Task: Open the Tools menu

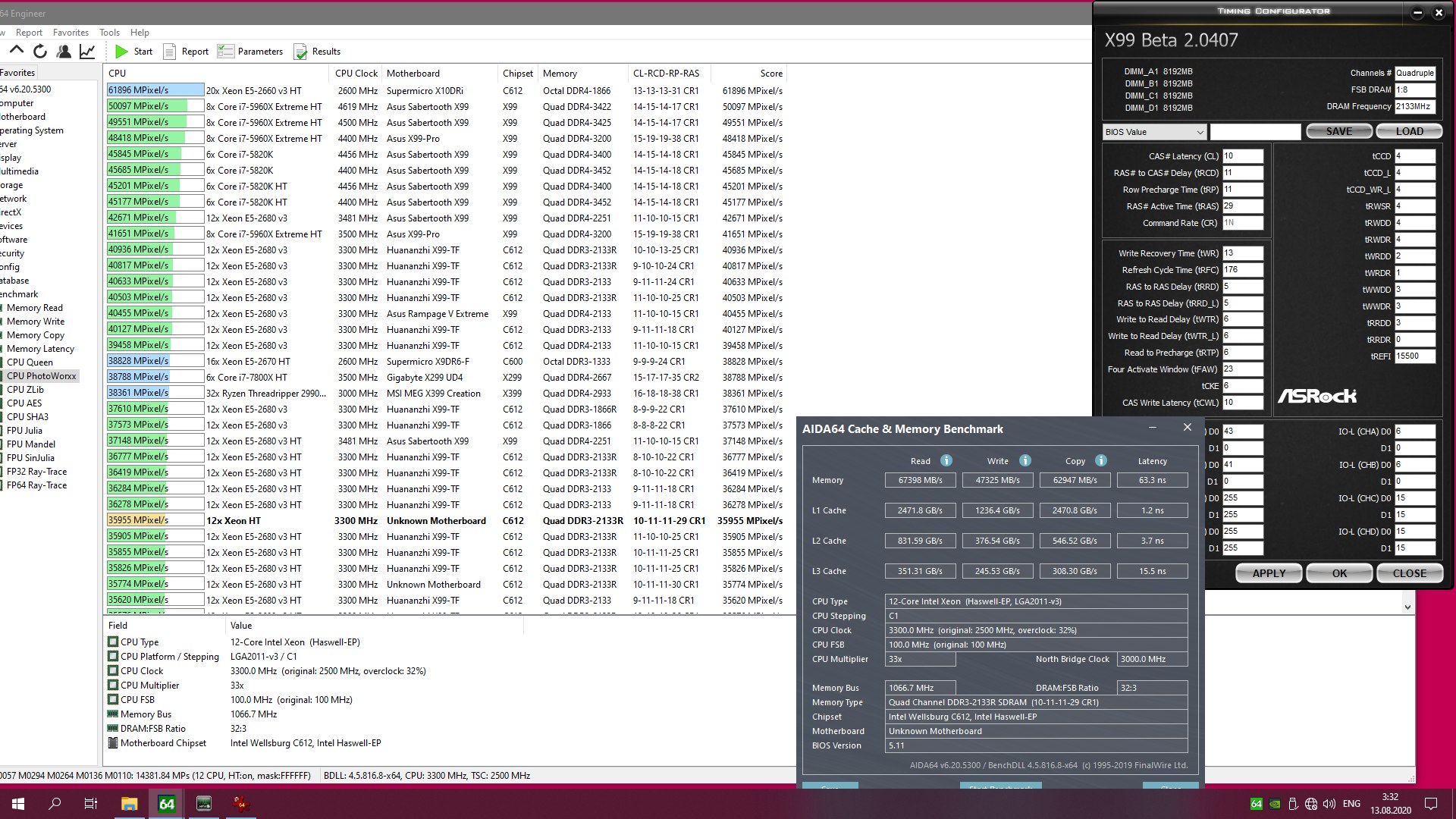Action: pyautogui.click(x=109, y=33)
